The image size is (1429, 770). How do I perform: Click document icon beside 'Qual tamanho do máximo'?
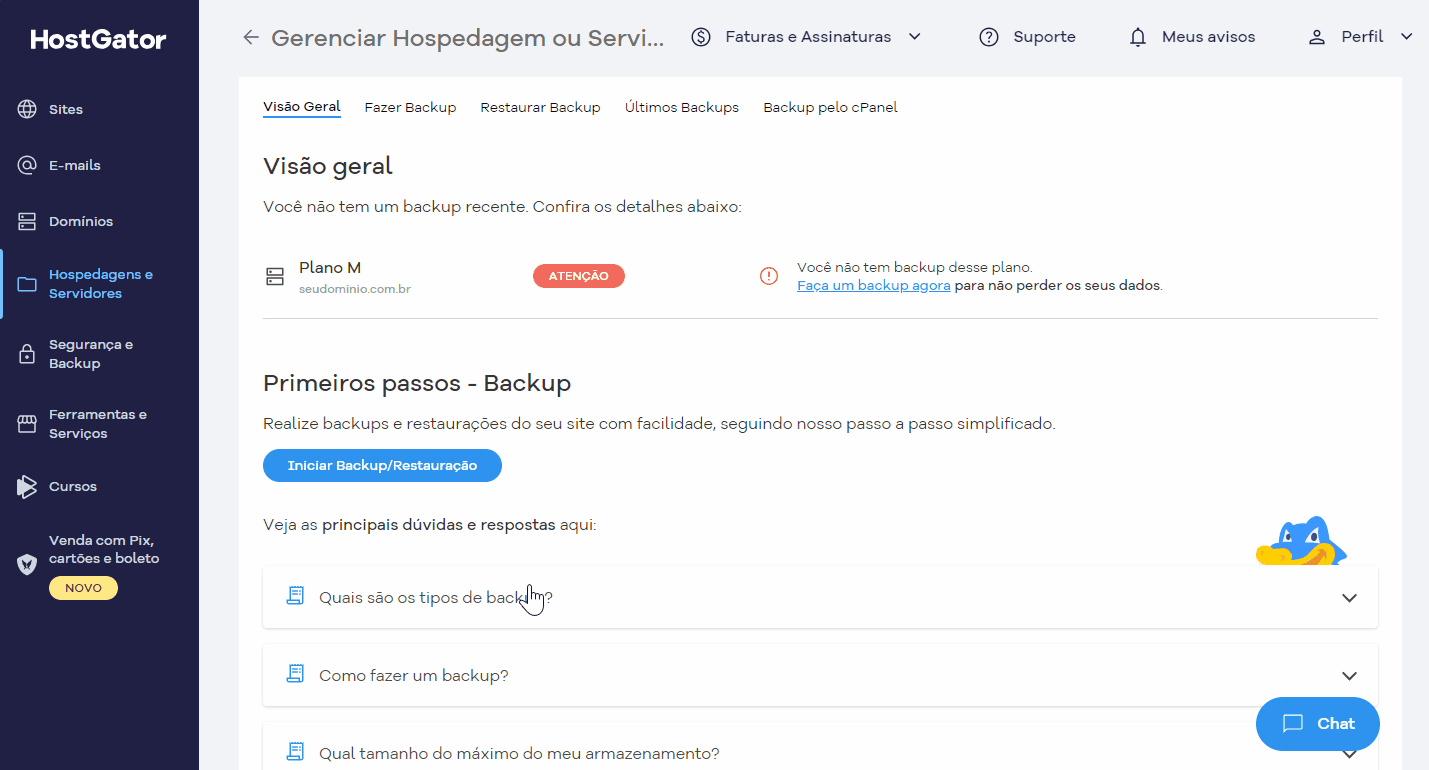(294, 751)
